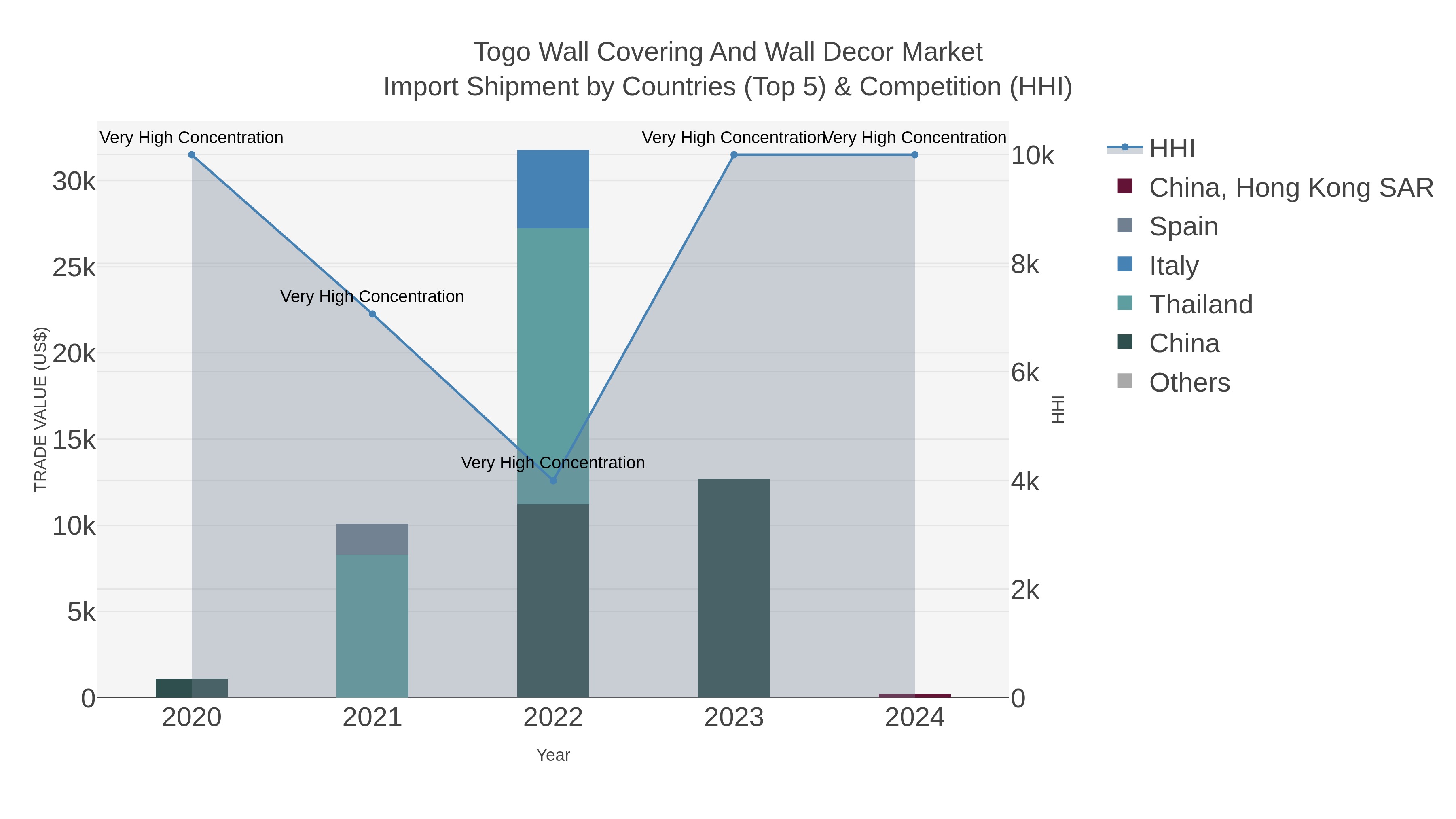
Task: Click the 8k right axis tick label
Action: (1025, 264)
